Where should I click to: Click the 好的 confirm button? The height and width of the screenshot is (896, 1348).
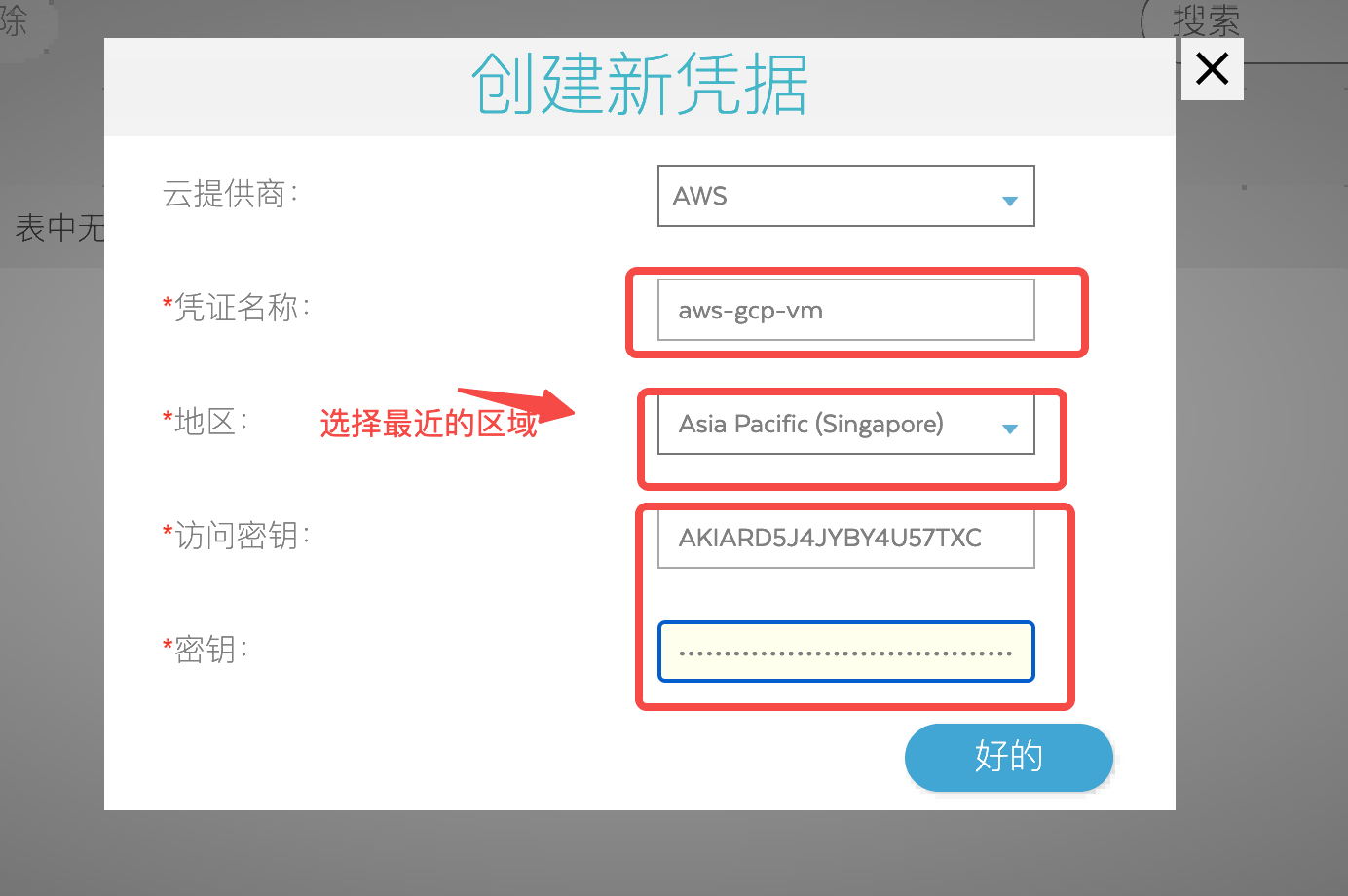1009,757
